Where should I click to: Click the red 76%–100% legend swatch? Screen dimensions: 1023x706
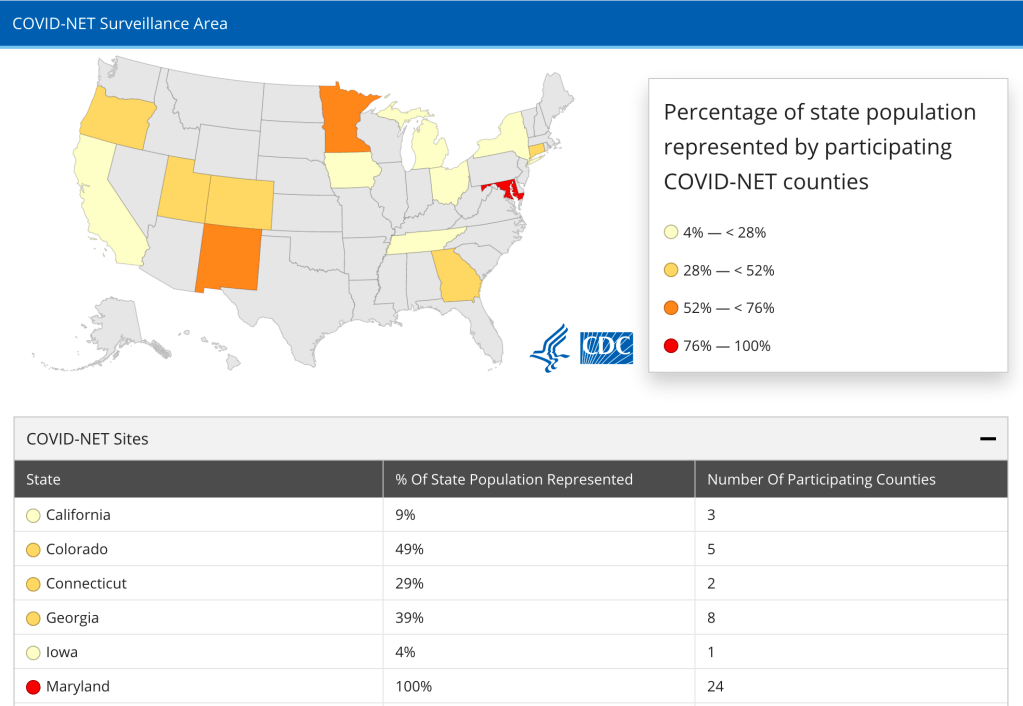coord(671,346)
